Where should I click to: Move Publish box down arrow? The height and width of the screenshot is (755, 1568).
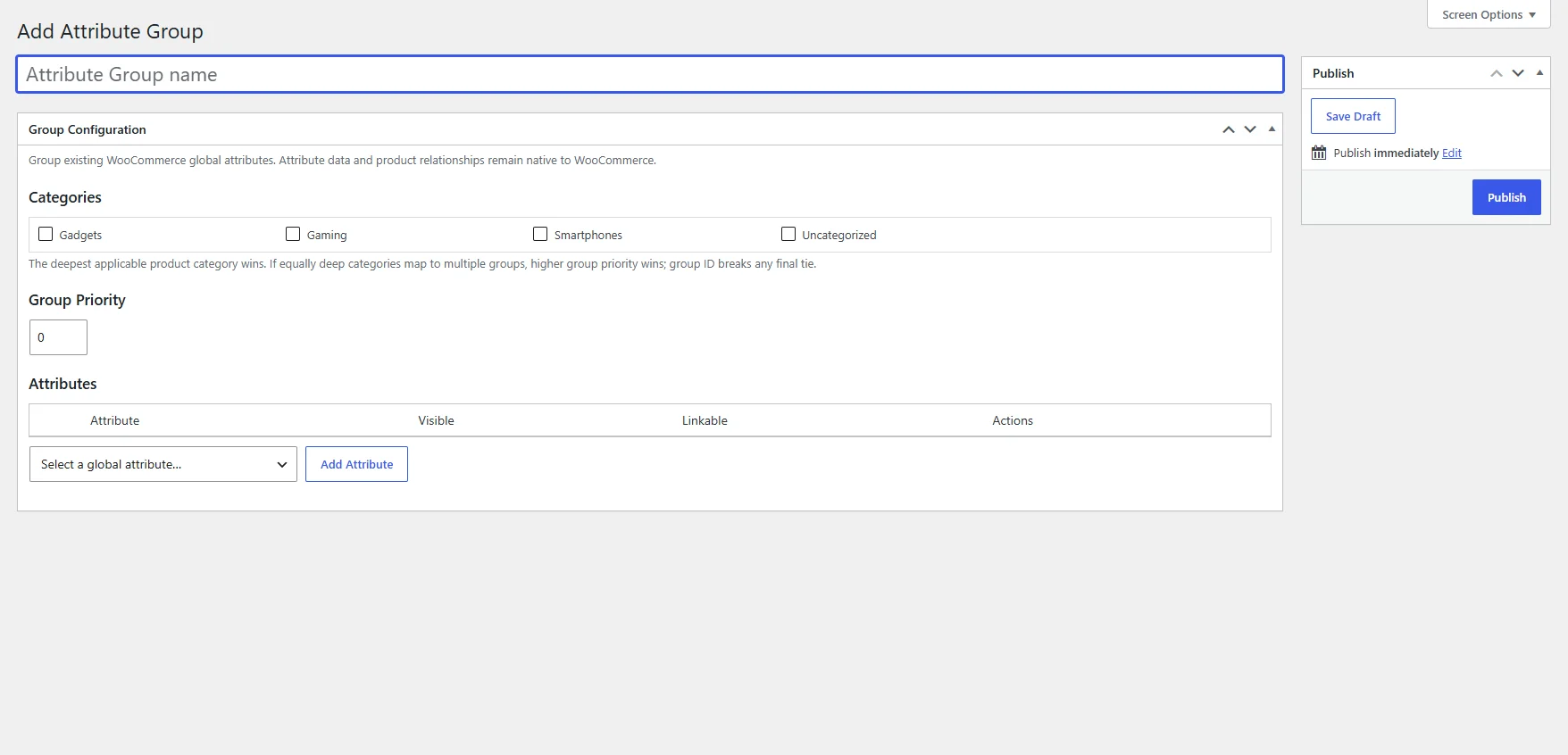(x=1518, y=73)
